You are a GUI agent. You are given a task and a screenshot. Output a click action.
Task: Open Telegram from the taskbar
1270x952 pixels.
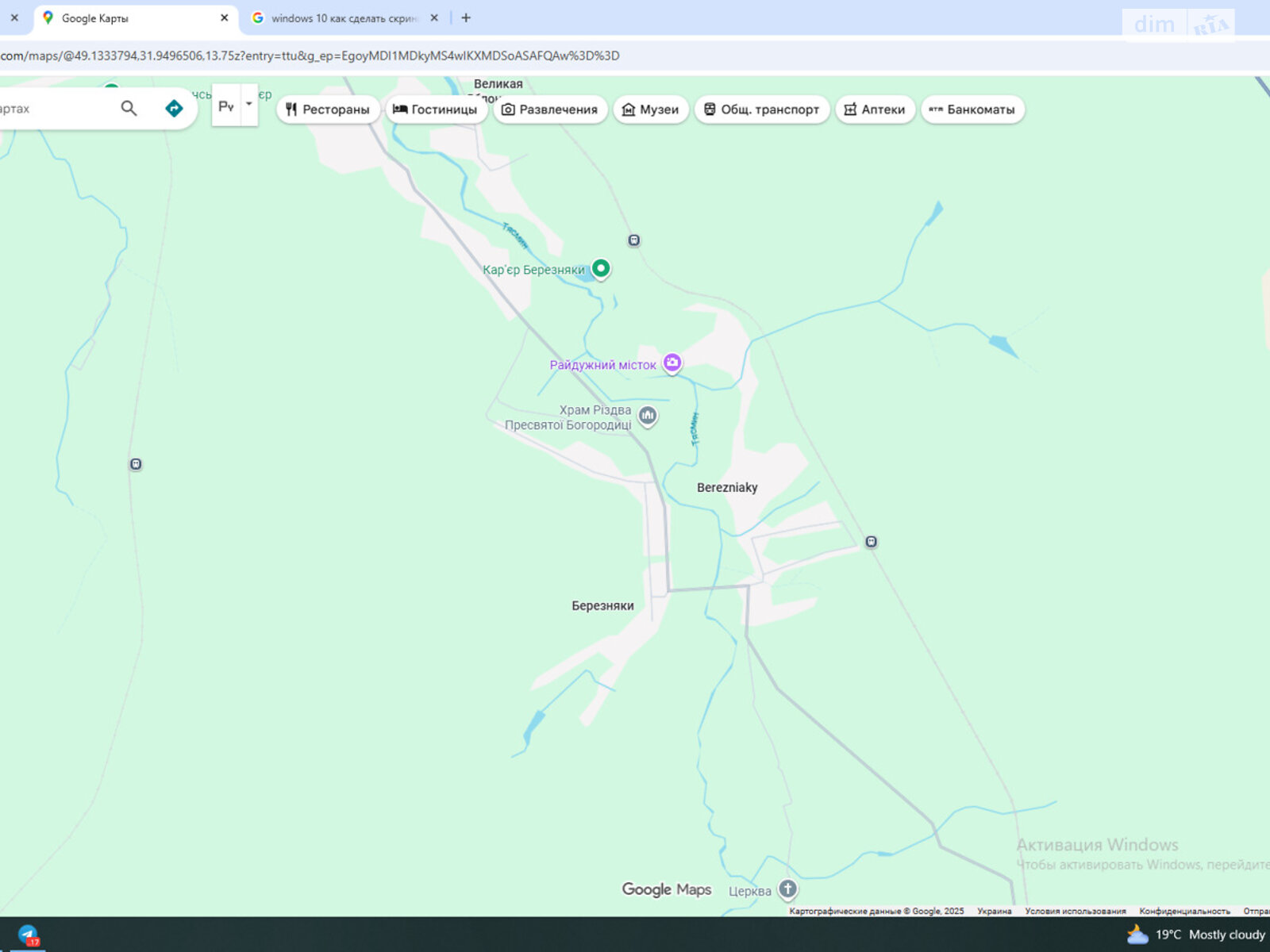[29, 935]
